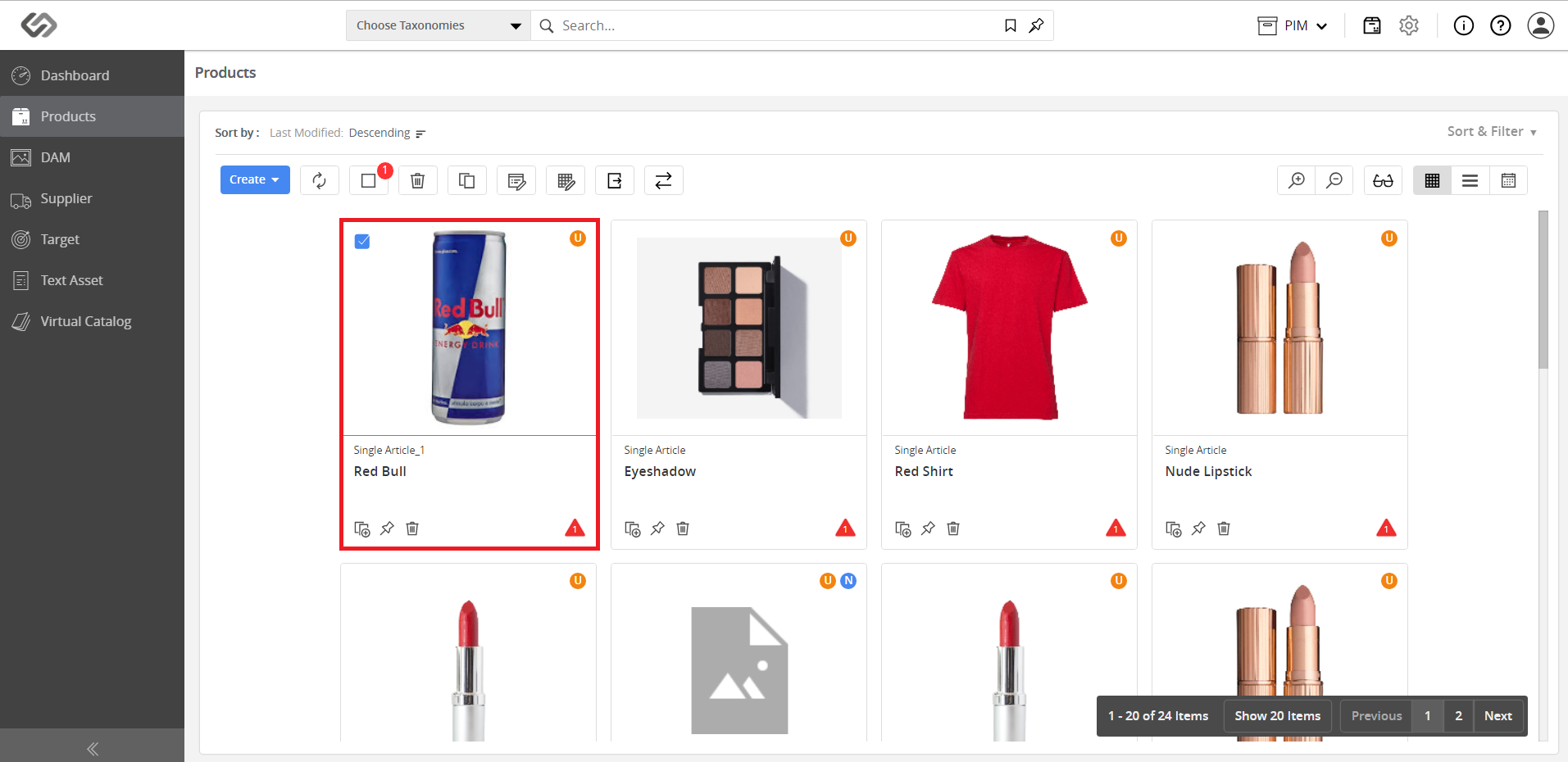Click the info icon in header
The width and height of the screenshot is (1568, 762).
coord(1464,25)
